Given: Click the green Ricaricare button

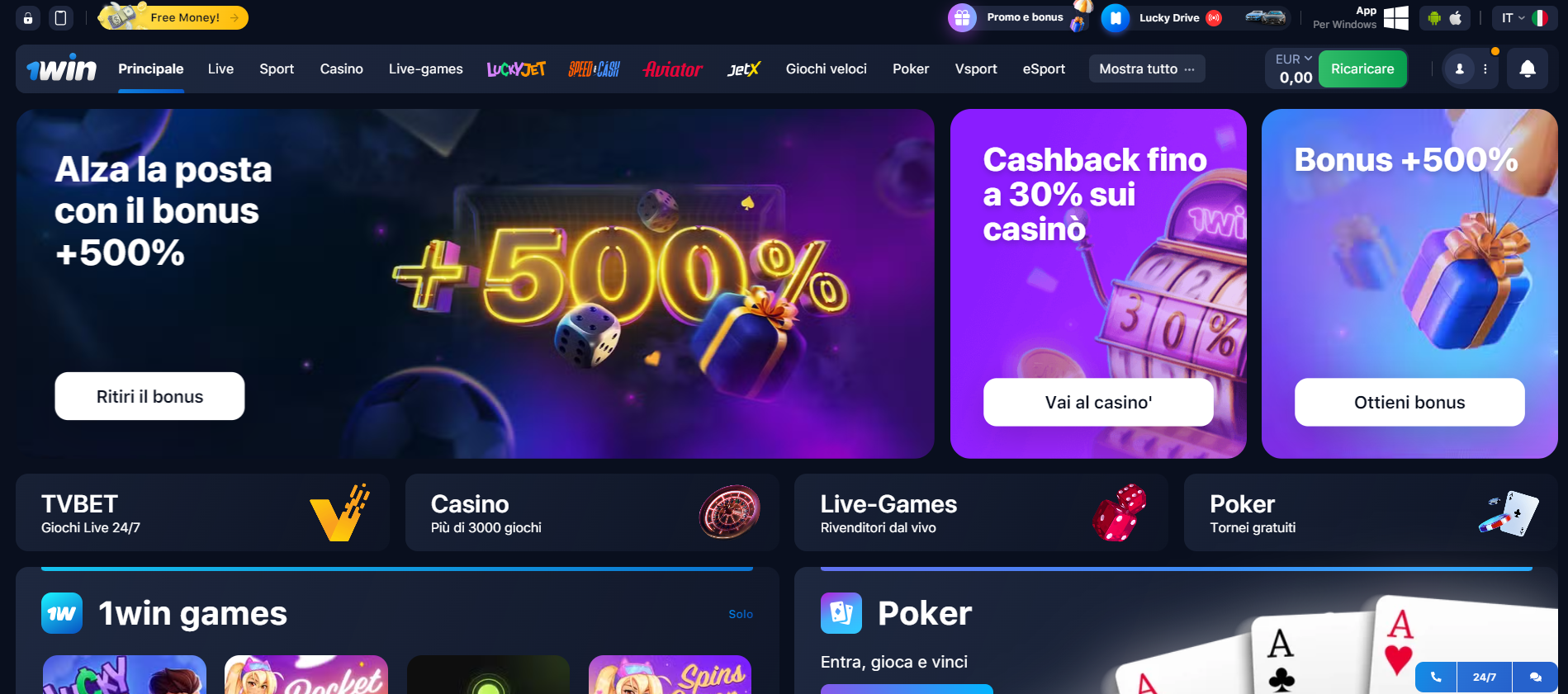Looking at the screenshot, I should [x=1362, y=69].
